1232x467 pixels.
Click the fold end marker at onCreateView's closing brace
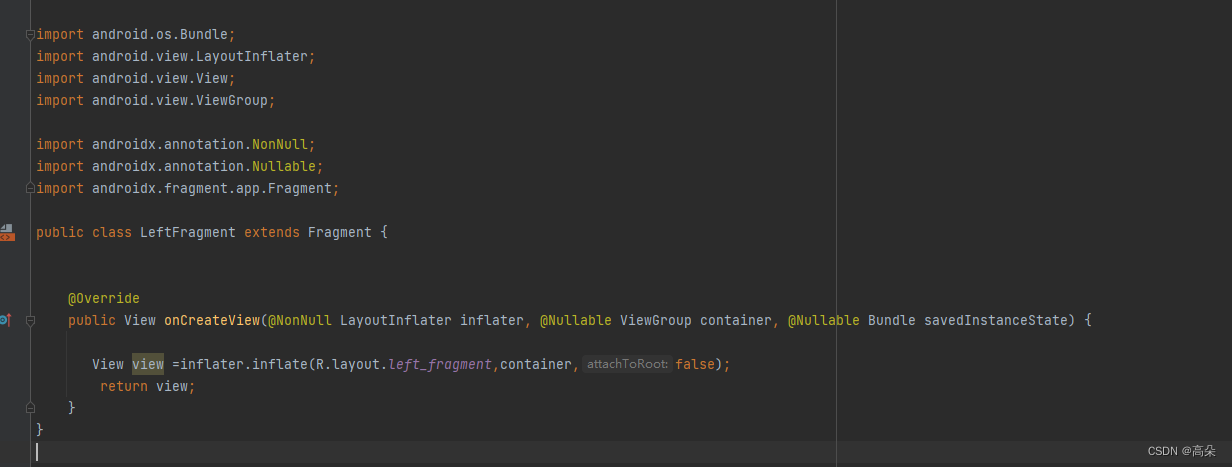30,408
